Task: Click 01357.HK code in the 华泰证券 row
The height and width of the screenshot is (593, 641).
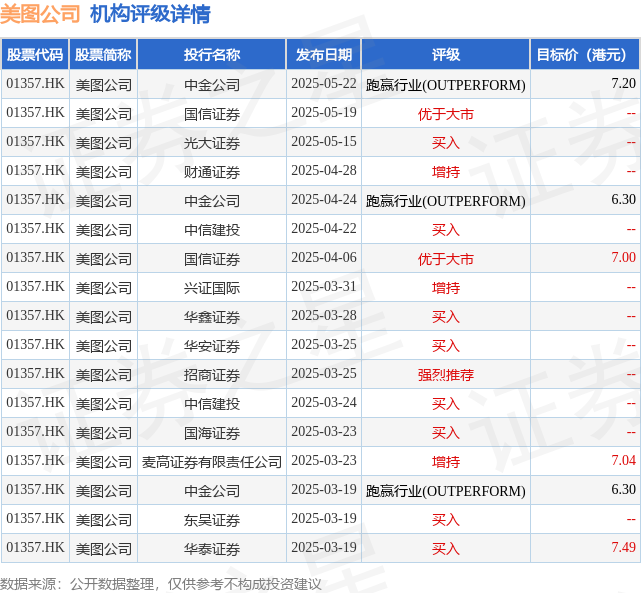Action: (x=35, y=548)
